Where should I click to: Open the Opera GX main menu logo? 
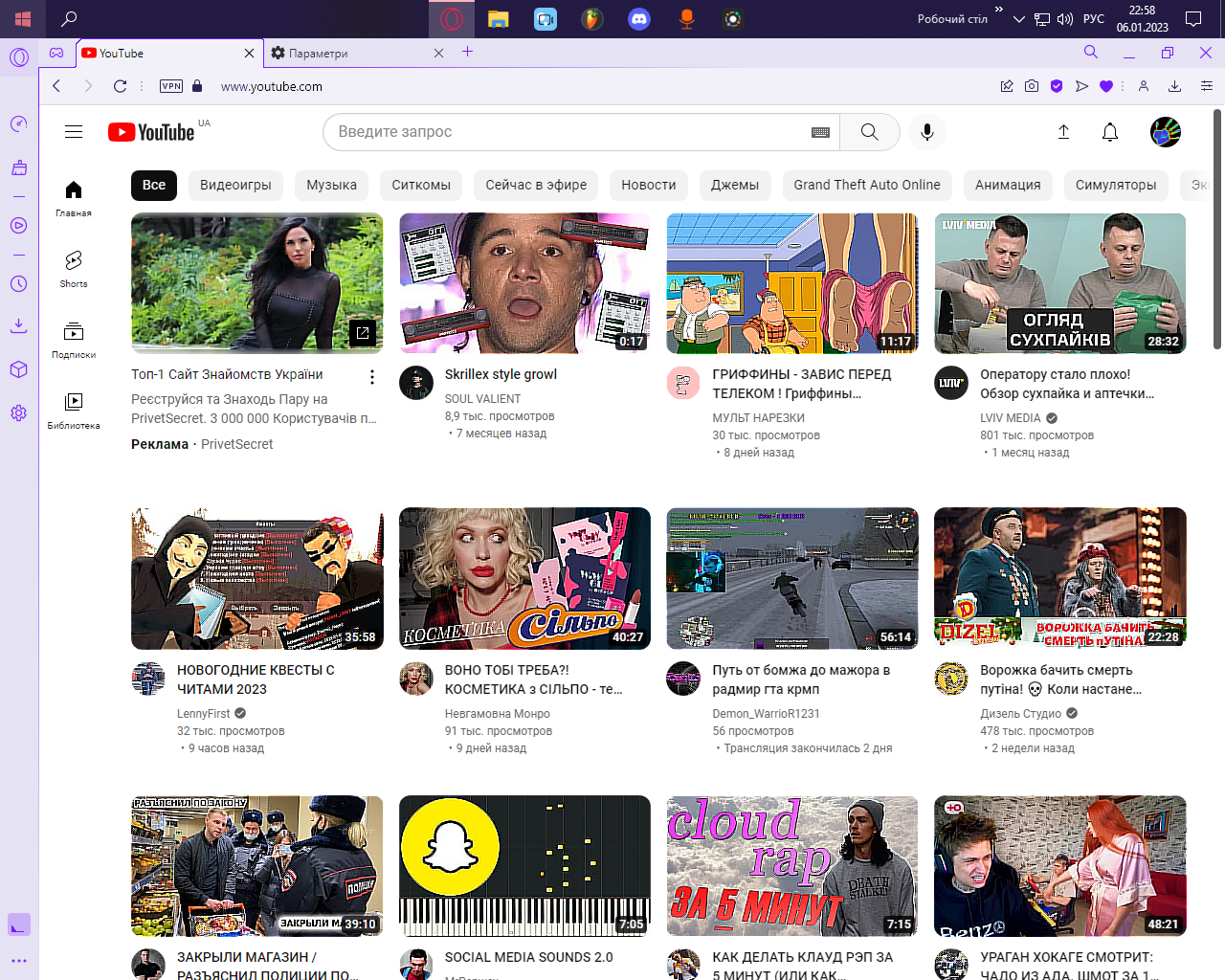click(19, 56)
